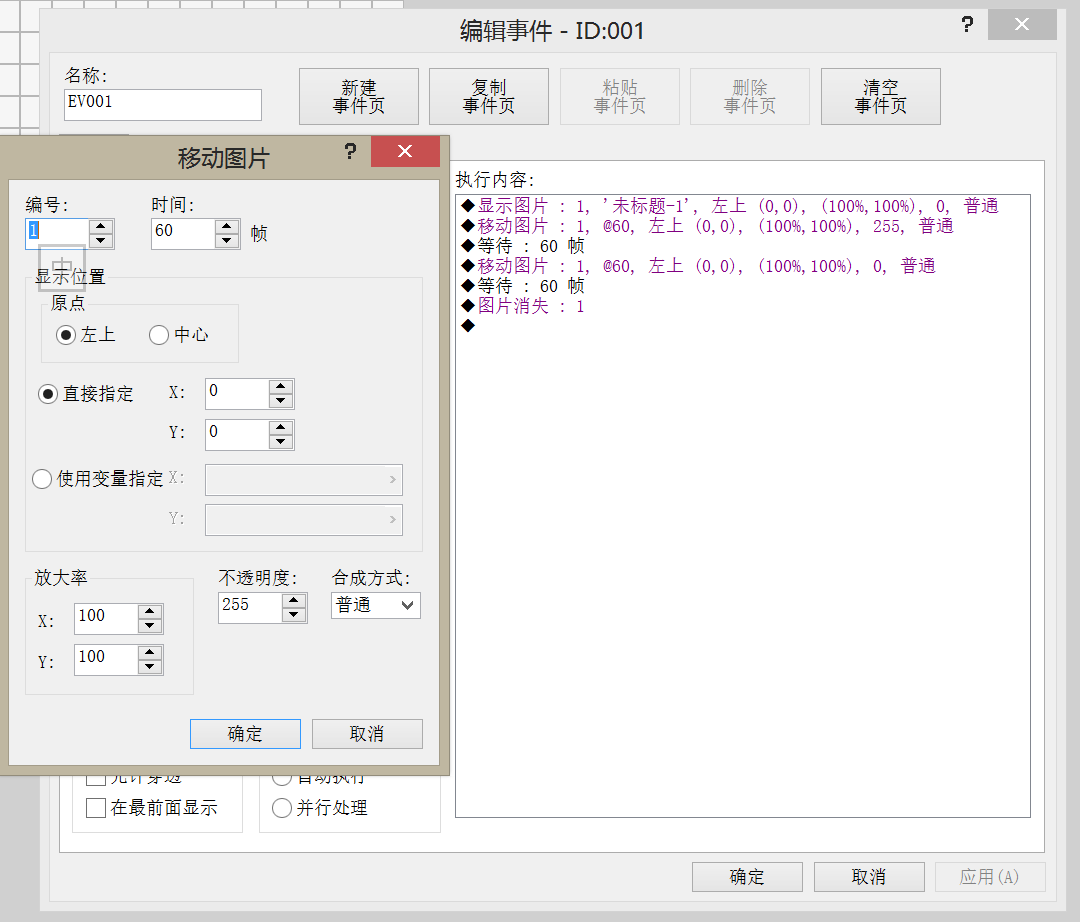Click 新建事件页 button
Screen dimensions: 1080x922
359,96
